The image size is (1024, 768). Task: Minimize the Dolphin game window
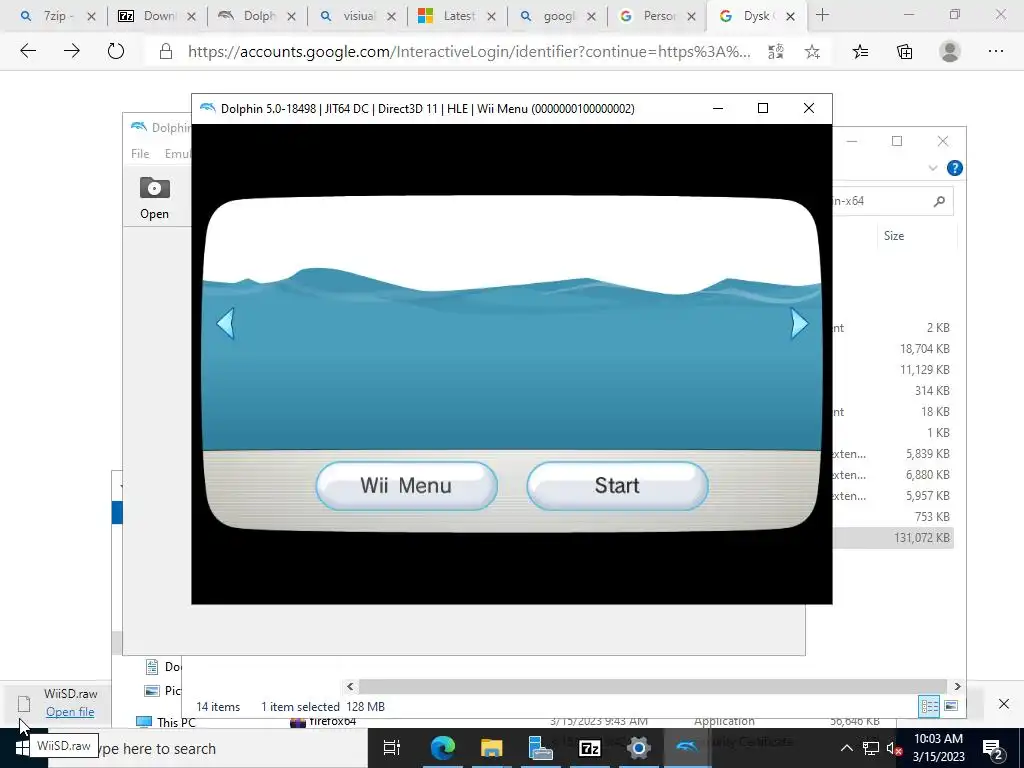click(x=718, y=108)
